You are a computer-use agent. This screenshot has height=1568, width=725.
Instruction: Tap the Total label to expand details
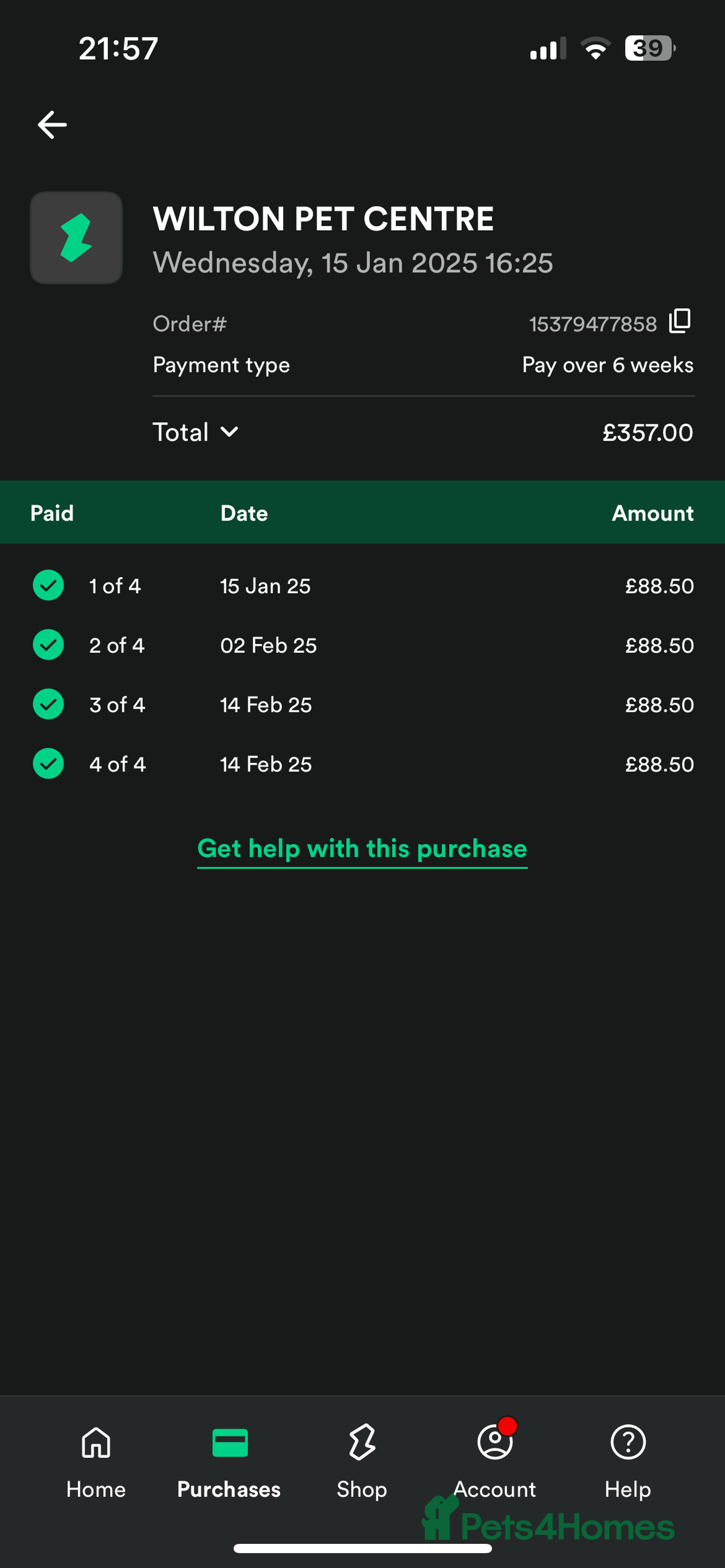coord(181,432)
